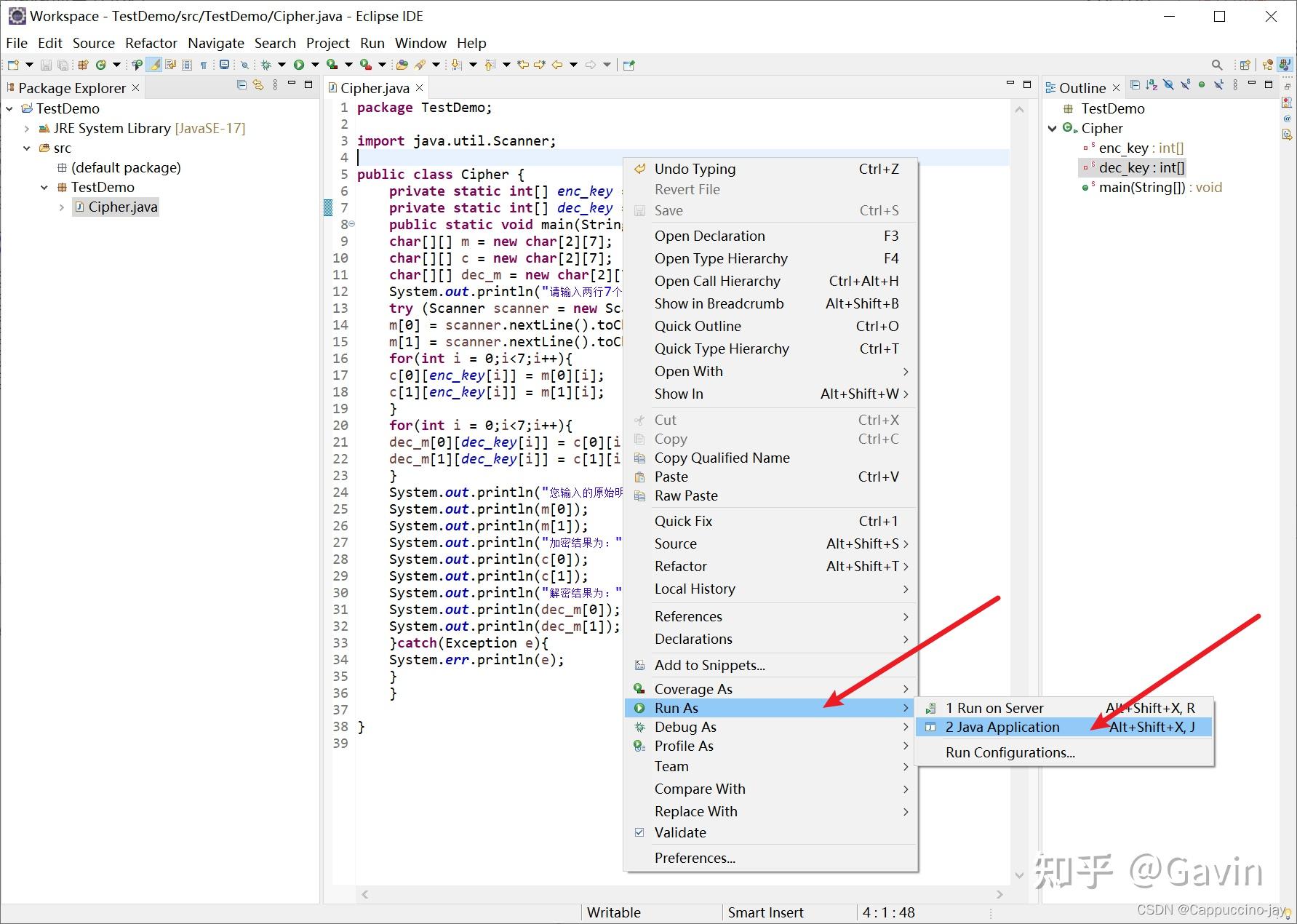The height and width of the screenshot is (924, 1297).
Task: Click the Debug bug icon in toolbar
Action: pyautogui.click(x=266, y=65)
